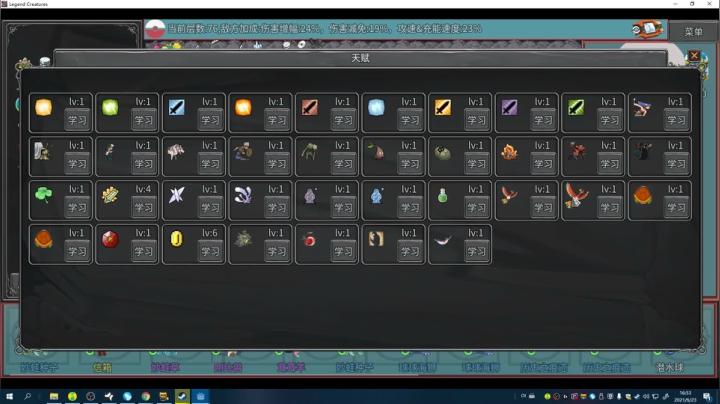Select the large red bird talent icon
Screen dimensions: 720x404
click(x=576, y=195)
